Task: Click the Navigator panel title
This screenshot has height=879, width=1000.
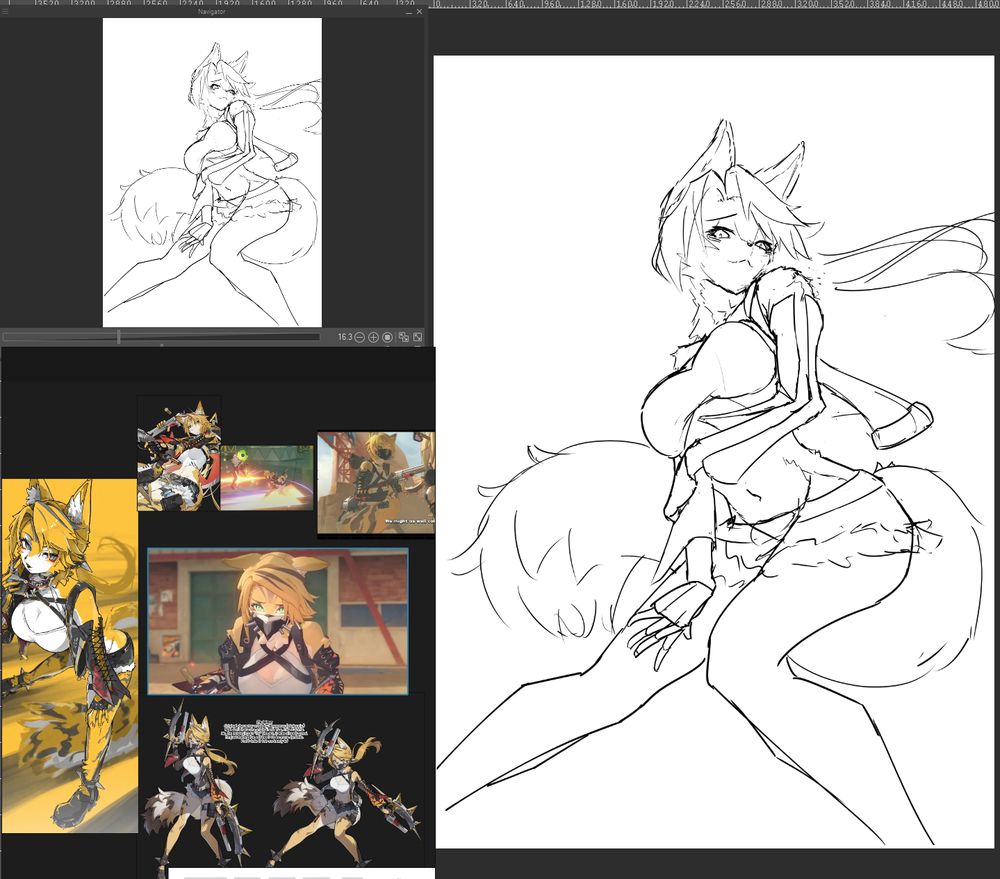Action: pyautogui.click(x=211, y=11)
